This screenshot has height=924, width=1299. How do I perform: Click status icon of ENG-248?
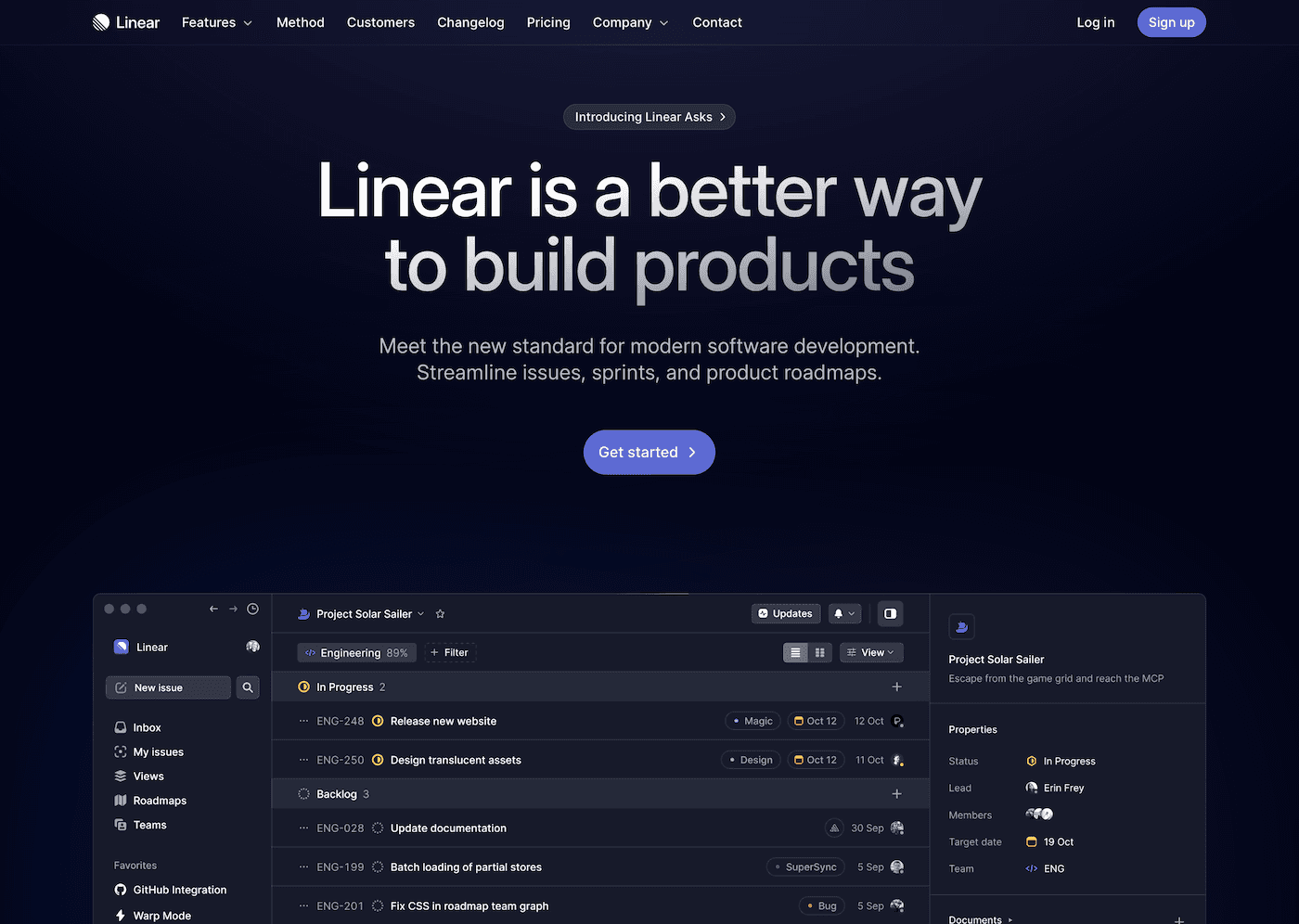click(378, 721)
